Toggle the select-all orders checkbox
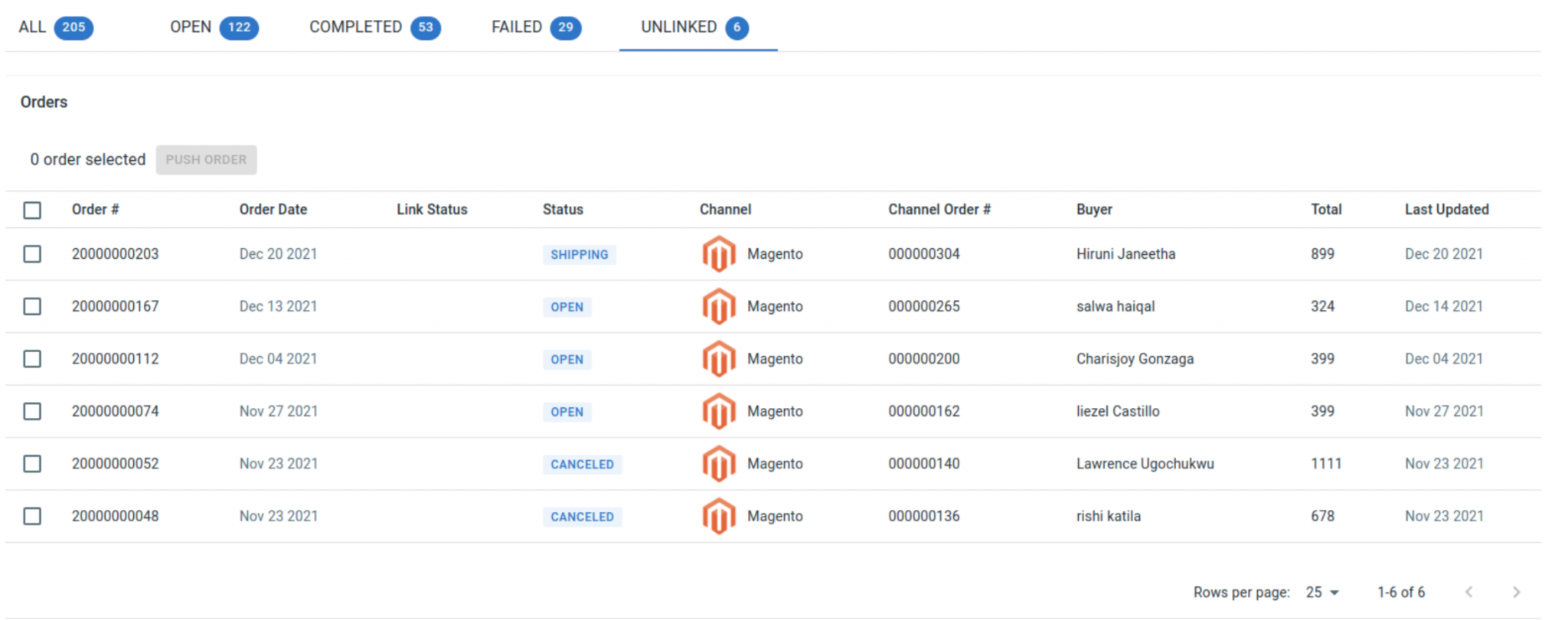 (x=32, y=210)
